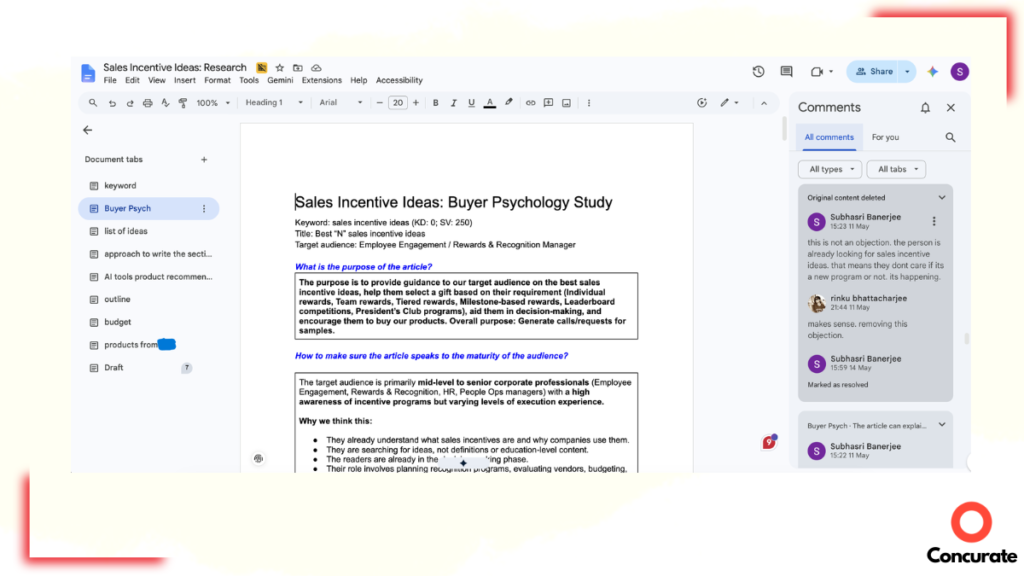Open more toolbar options
This screenshot has height=576, width=1024.
pyautogui.click(x=588, y=103)
